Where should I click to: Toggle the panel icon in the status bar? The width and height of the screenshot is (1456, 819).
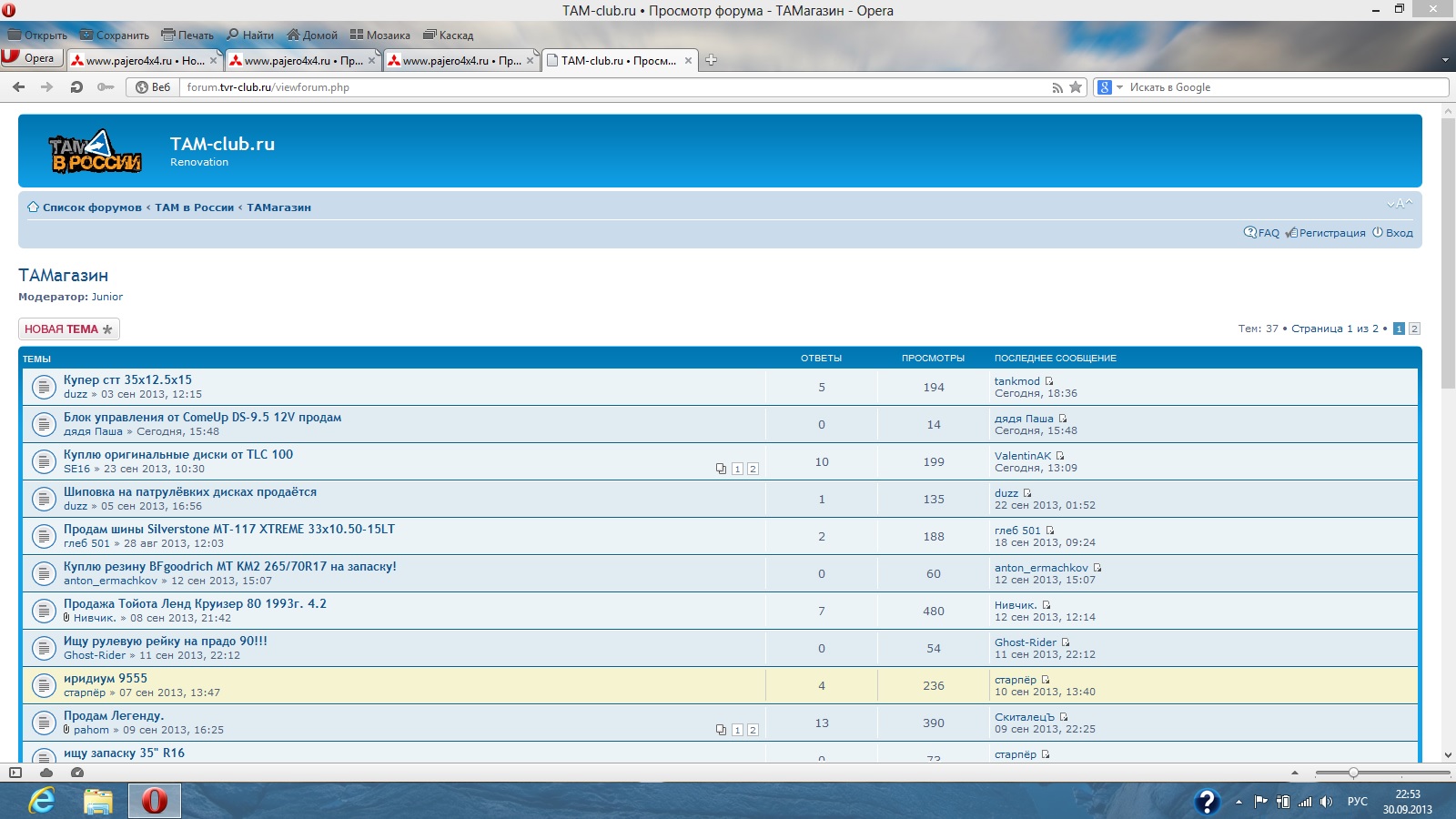(15, 773)
